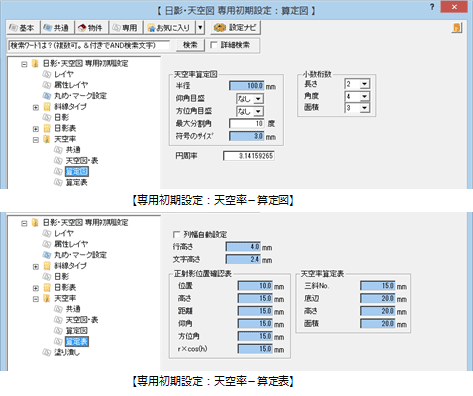This screenshot has width=473, height=396.
Task: Select the お気に入り favorites toolbar button
Action: tap(169, 28)
